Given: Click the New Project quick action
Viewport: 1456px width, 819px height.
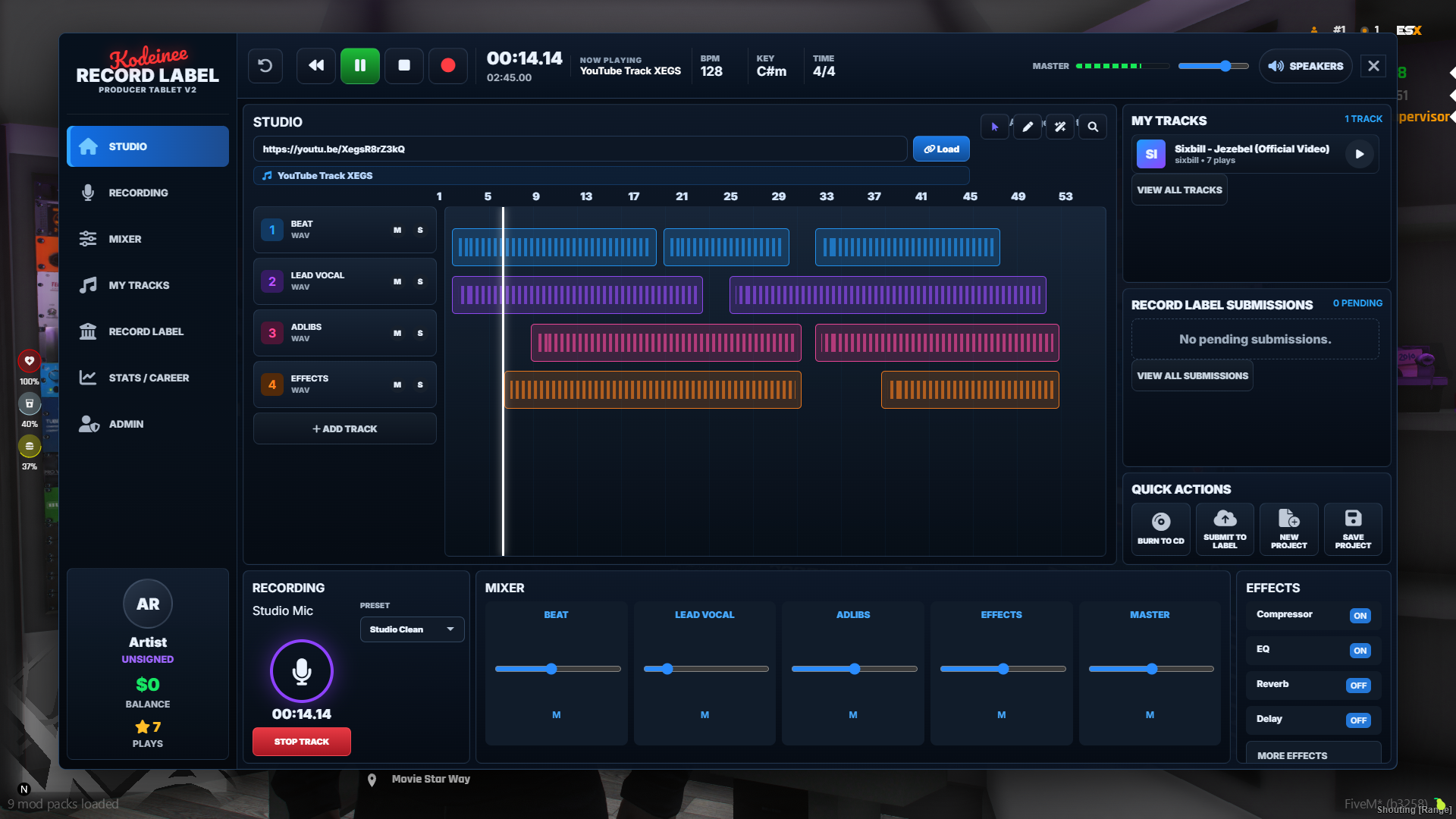Looking at the screenshot, I should click(1289, 529).
